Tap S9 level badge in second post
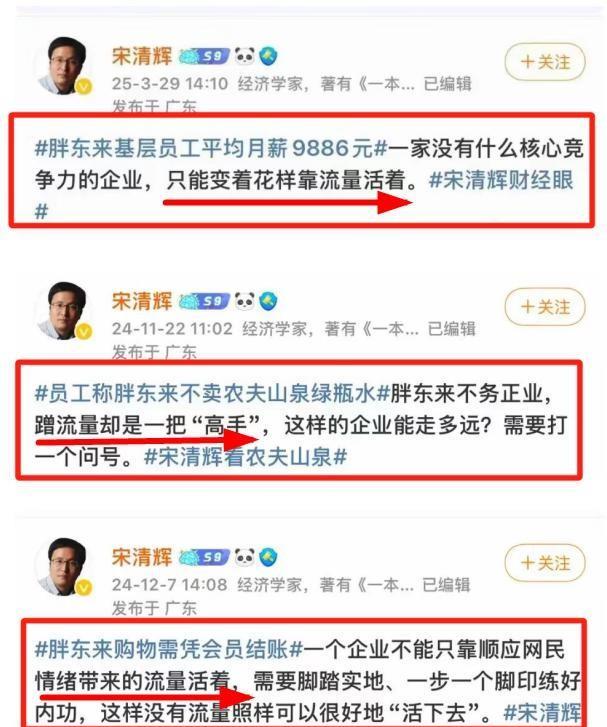Viewport: 607px width, 727px height. [x=204, y=301]
